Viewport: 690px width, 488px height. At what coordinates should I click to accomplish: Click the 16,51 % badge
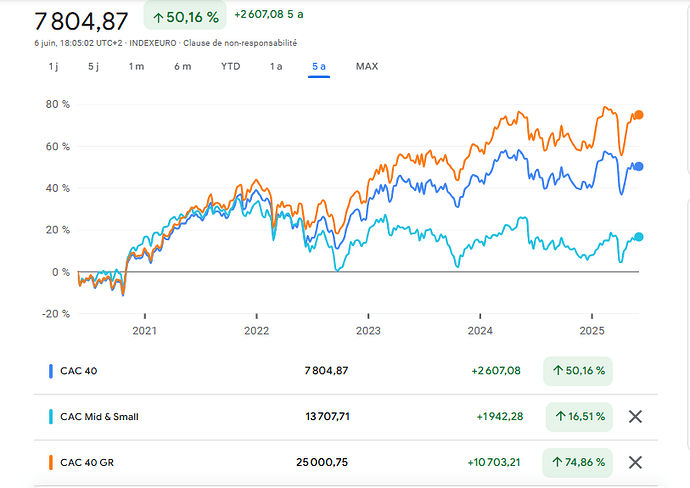click(579, 416)
